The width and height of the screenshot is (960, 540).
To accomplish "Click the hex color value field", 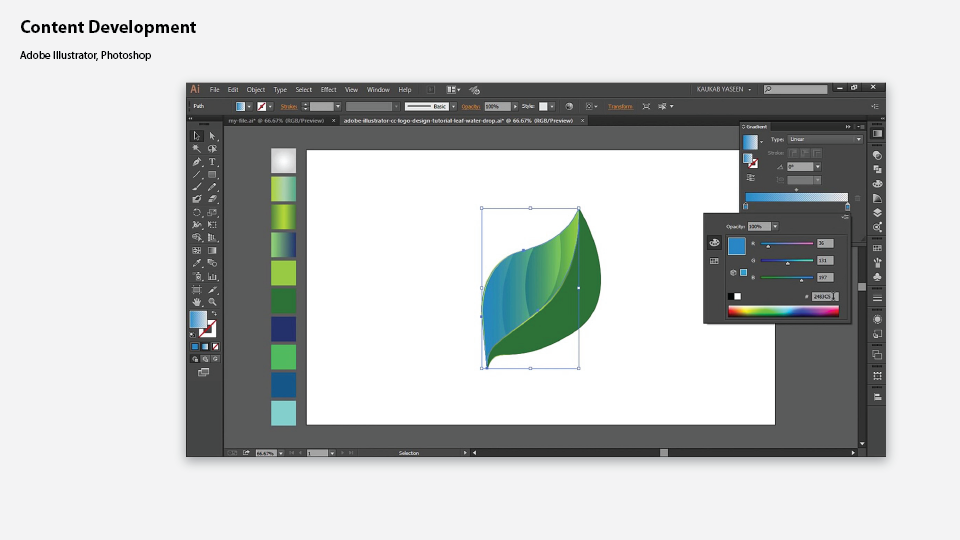I will [821, 296].
